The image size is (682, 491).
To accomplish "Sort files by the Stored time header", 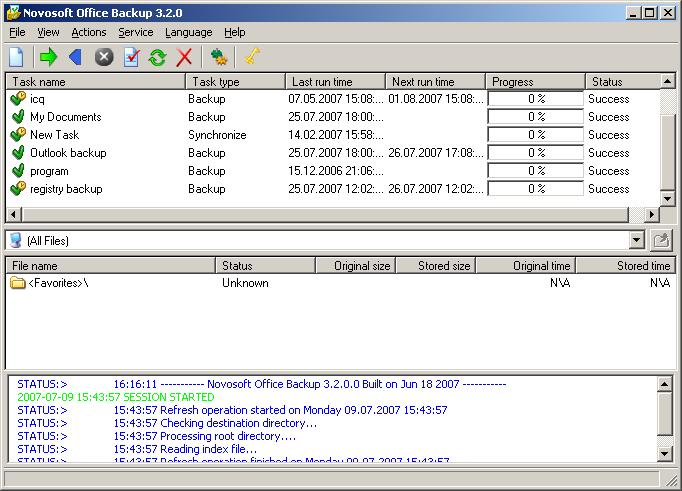I will coord(625,265).
